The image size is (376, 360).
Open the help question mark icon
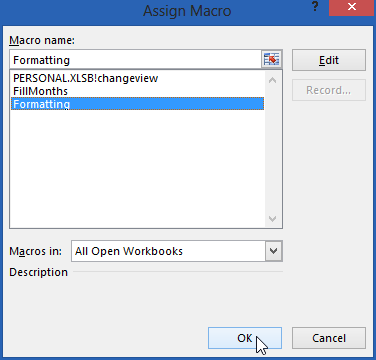point(315,7)
